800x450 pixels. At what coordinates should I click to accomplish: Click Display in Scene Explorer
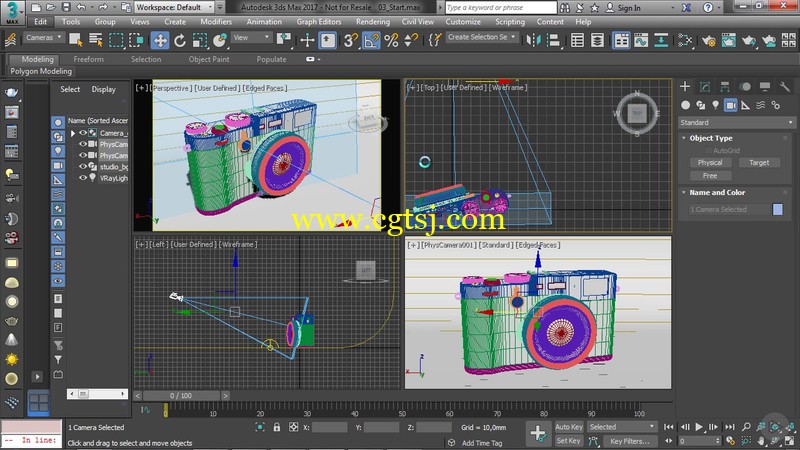click(x=104, y=89)
